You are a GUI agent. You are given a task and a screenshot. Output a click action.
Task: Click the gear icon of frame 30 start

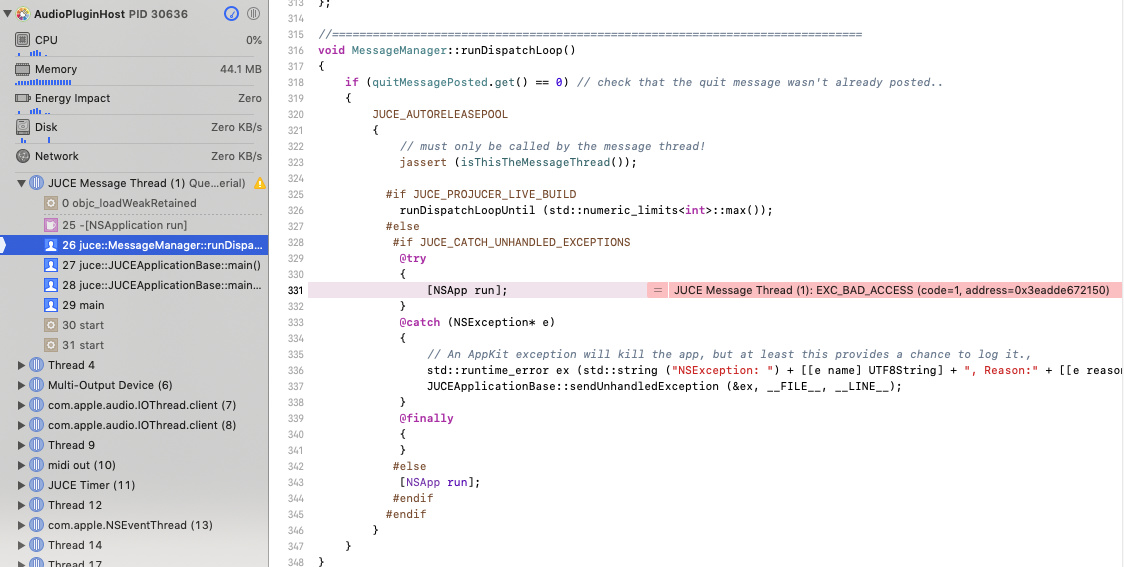[x=51, y=325]
